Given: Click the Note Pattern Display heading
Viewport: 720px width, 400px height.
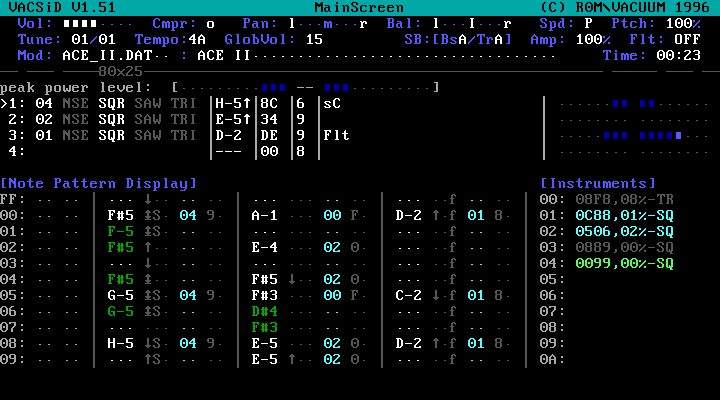Looking at the screenshot, I should tap(98, 183).
